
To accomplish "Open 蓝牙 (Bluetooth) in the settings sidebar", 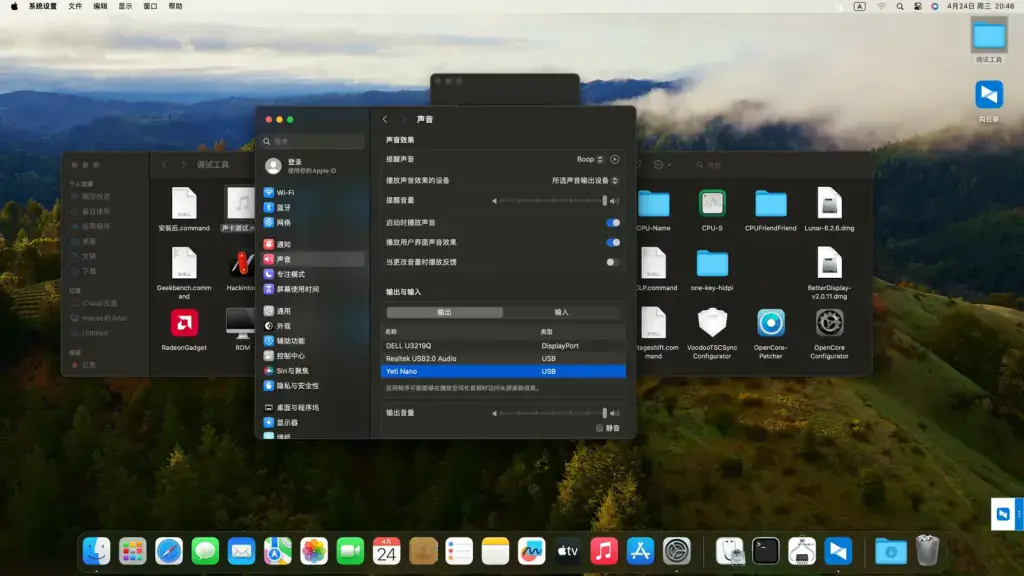I will tap(313, 208).
